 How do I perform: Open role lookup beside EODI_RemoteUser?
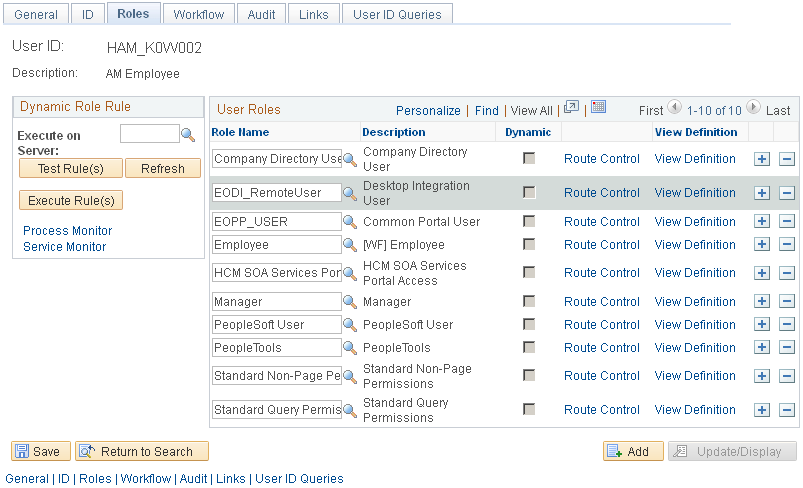(350, 193)
